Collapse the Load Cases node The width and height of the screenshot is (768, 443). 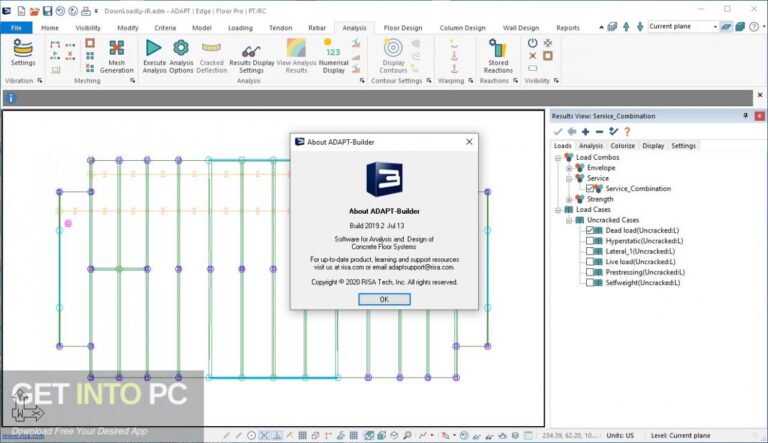coord(558,210)
